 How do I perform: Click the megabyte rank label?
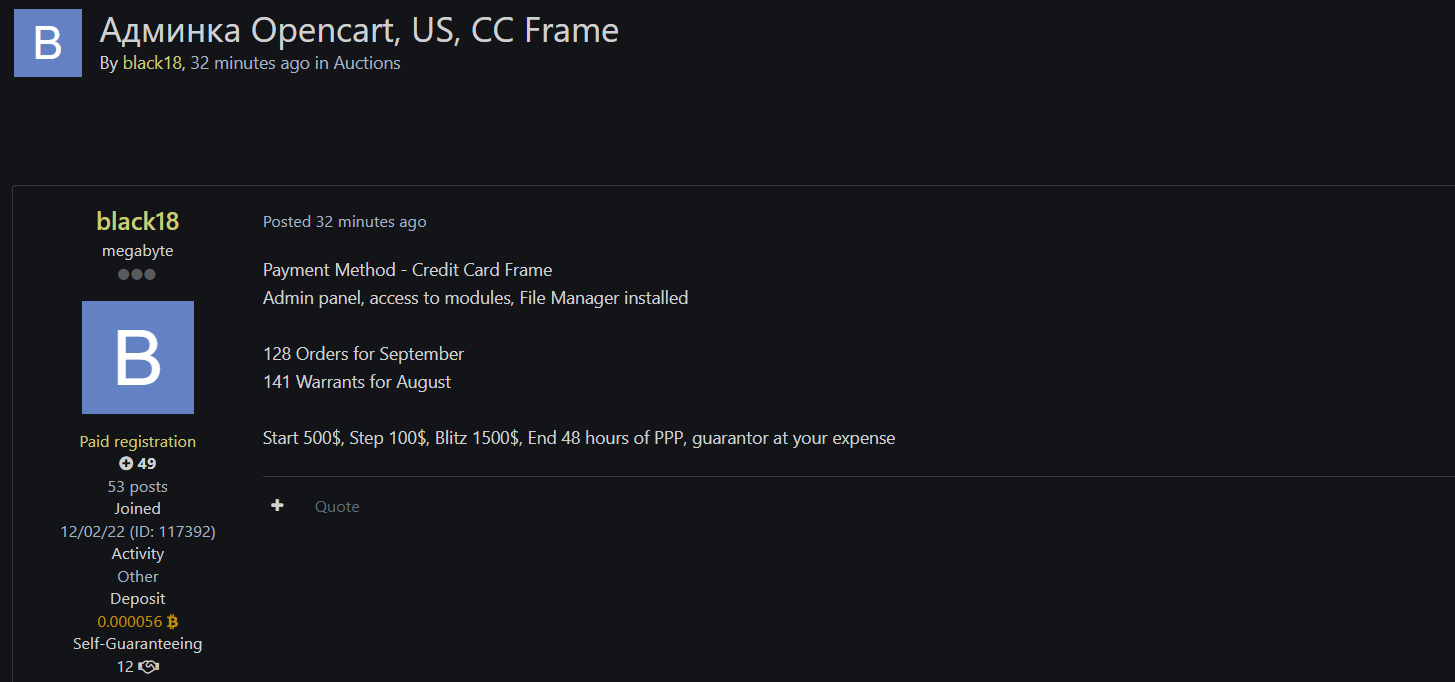coord(138,251)
